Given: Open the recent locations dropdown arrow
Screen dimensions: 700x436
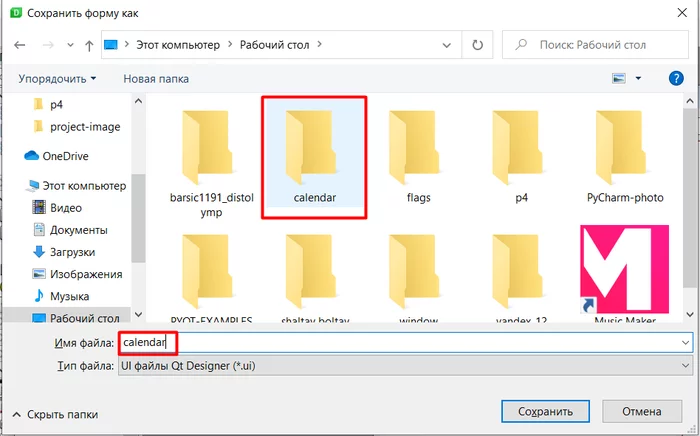Looking at the screenshot, I should click(x=70, y=45).
